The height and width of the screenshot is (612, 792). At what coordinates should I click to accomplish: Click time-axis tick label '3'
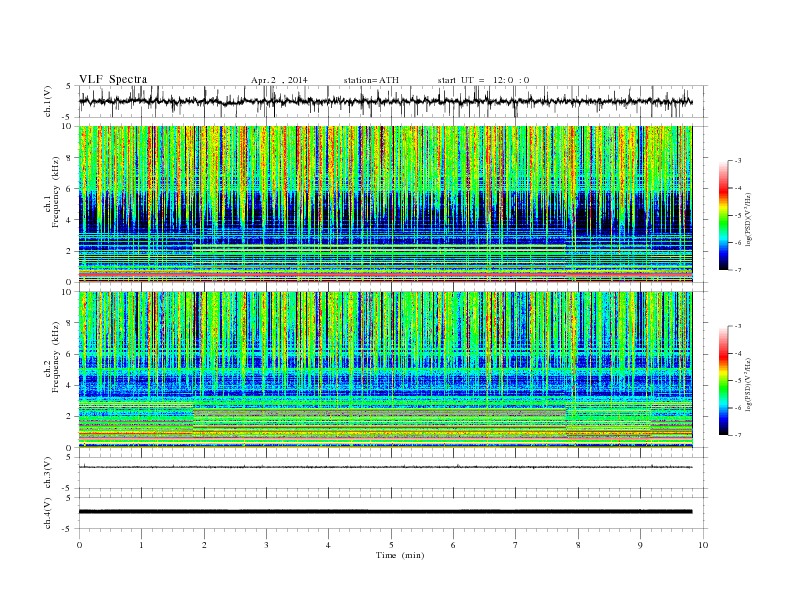tap(266, 545)
